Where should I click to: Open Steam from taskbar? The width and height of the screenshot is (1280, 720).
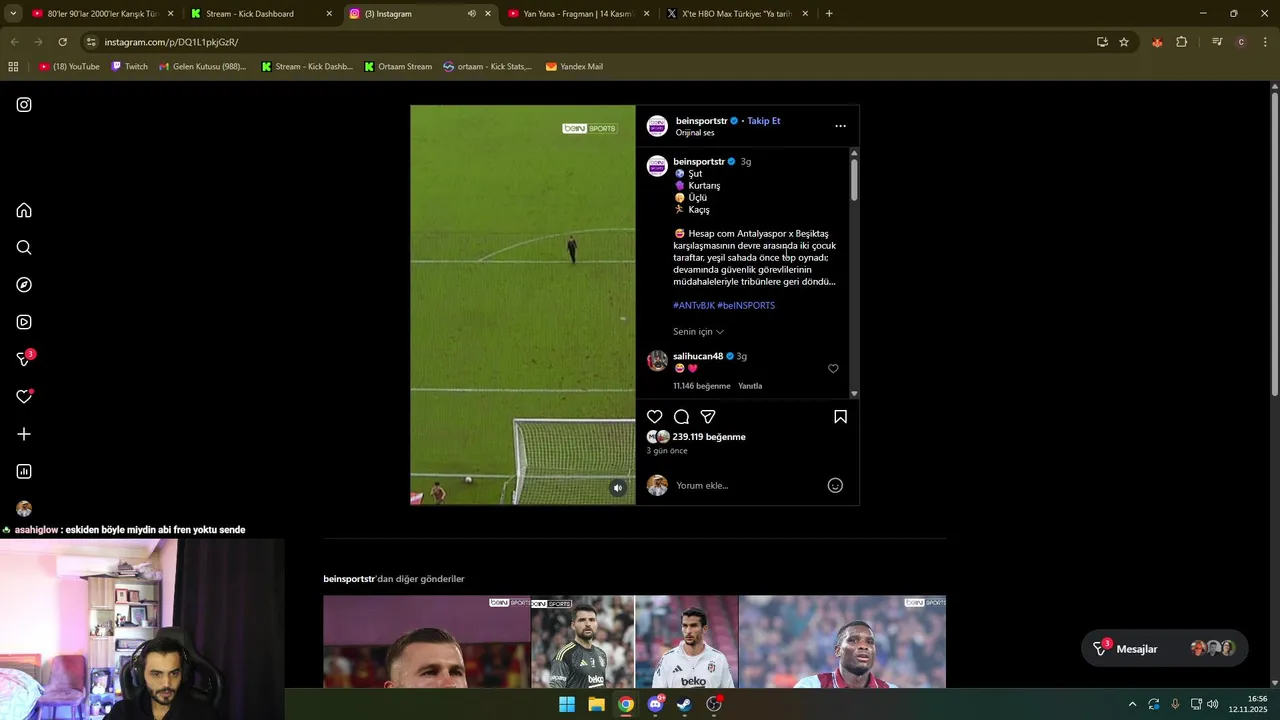coord(685,704)
